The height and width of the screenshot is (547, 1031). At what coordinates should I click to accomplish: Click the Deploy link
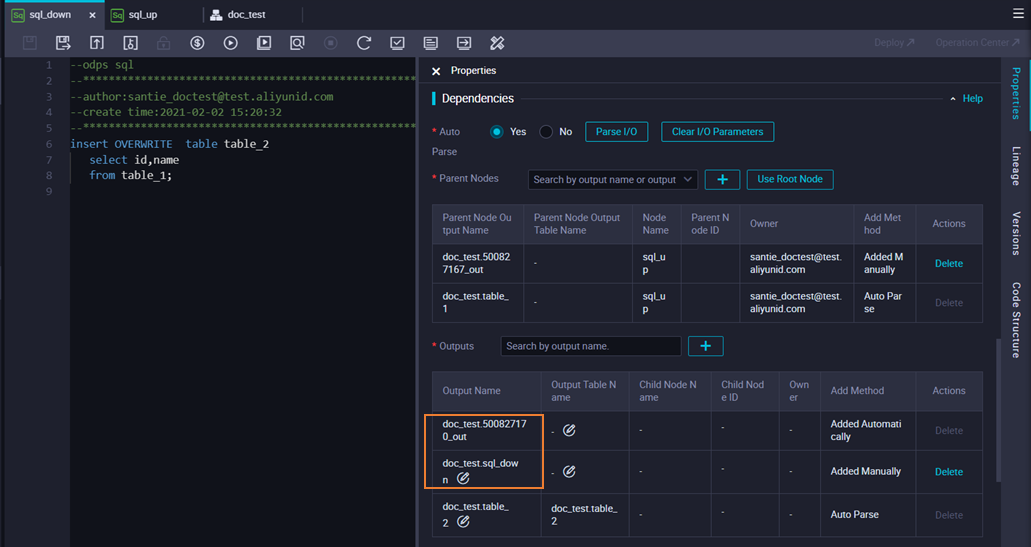pyautogui.click(x=894, y=43)
